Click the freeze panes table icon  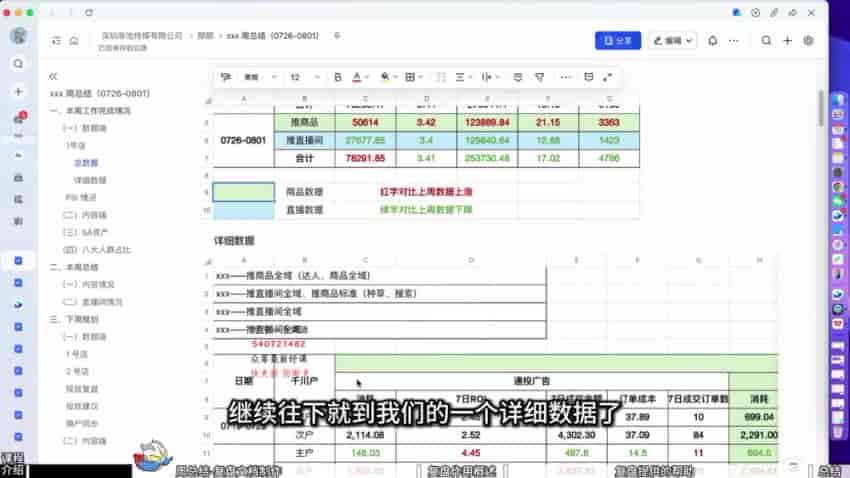tap(589, 77)
